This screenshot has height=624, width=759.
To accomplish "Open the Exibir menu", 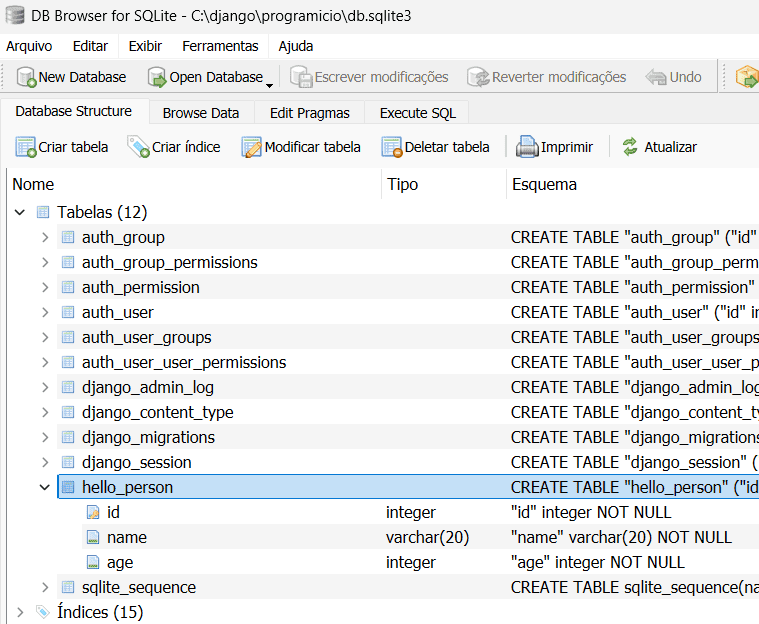I will pyautogui.click(x=145, y=46).
